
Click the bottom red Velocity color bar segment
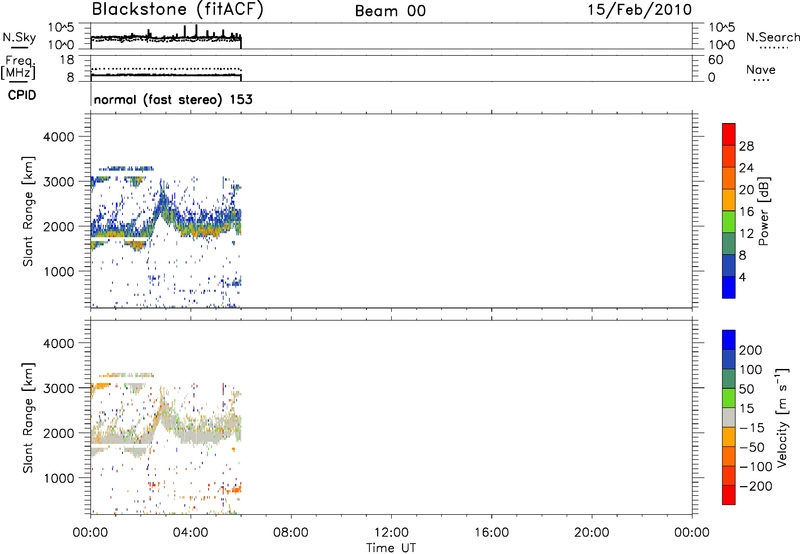point(729,495)
